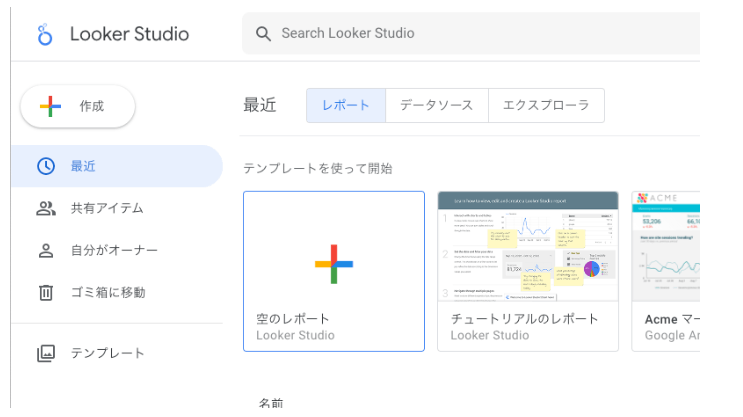This screenshot has width=743, height=417.
Task: Click the 作成 create button
Action: tap(78, 106)
